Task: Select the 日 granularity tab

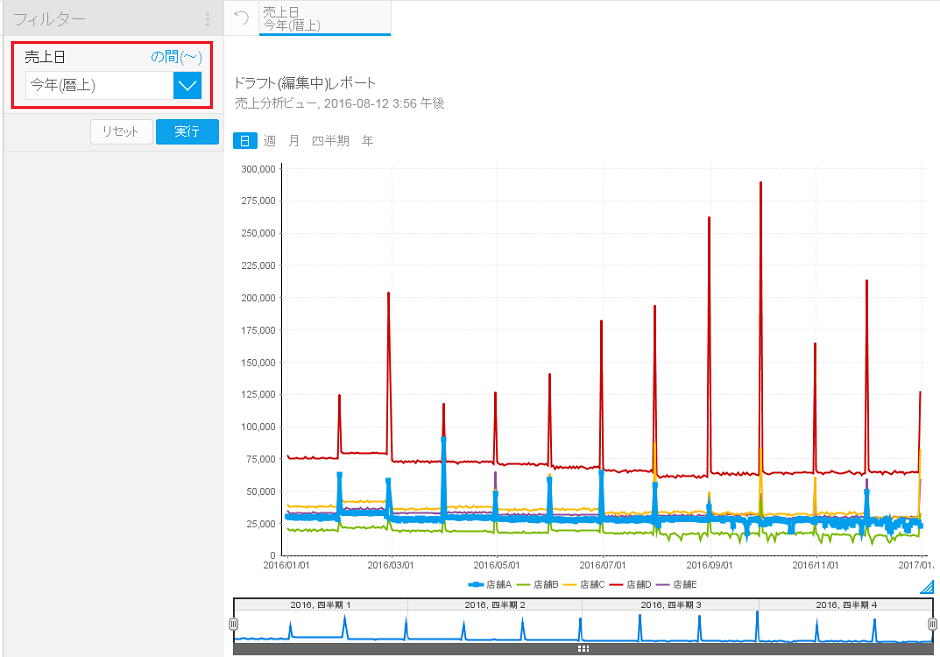Action: point(245,141)
